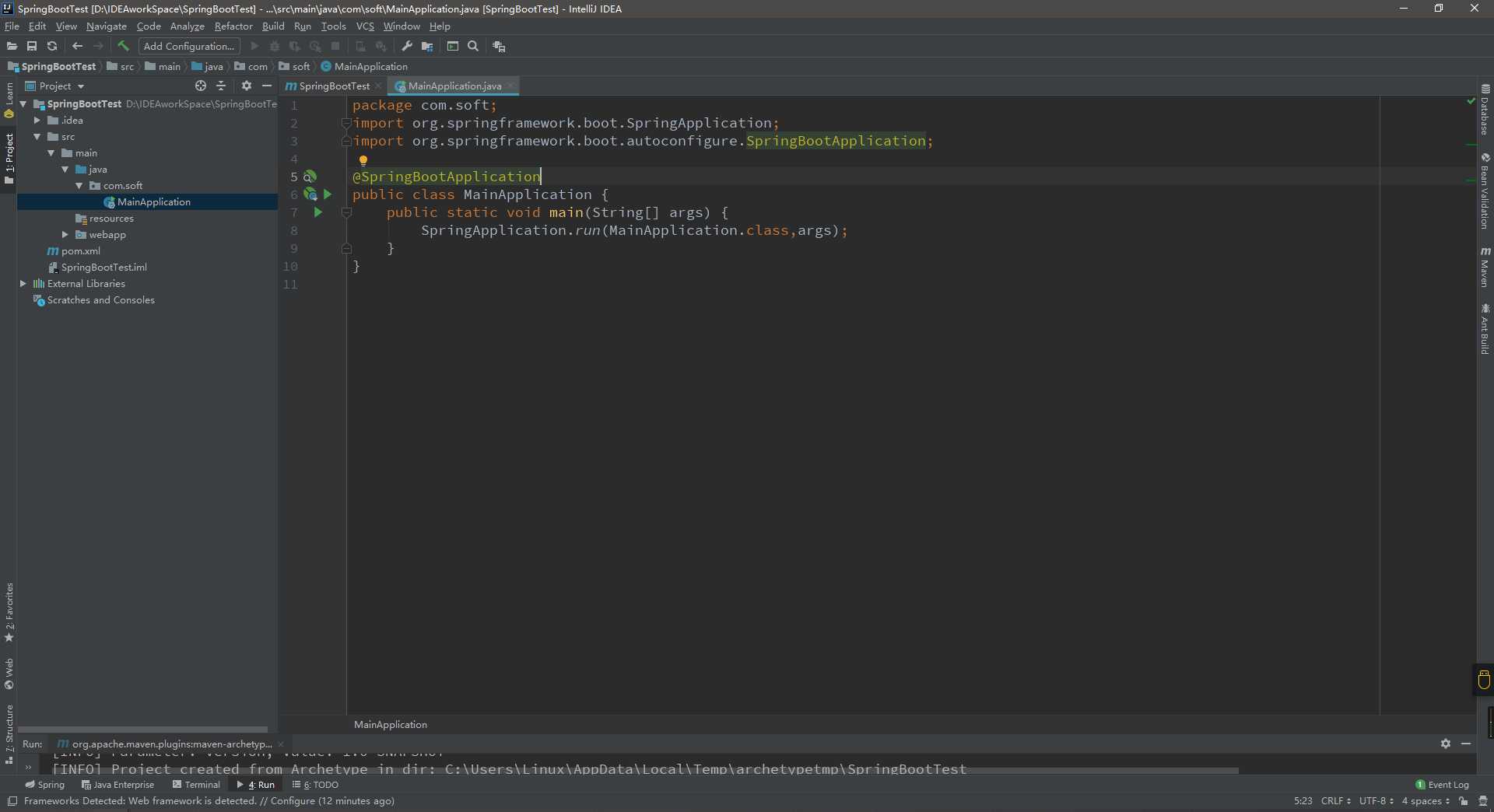The width and height of the screenshot is (1494, 812).
Task: Open Run panel gear settings
Action: coord(1446,744)
